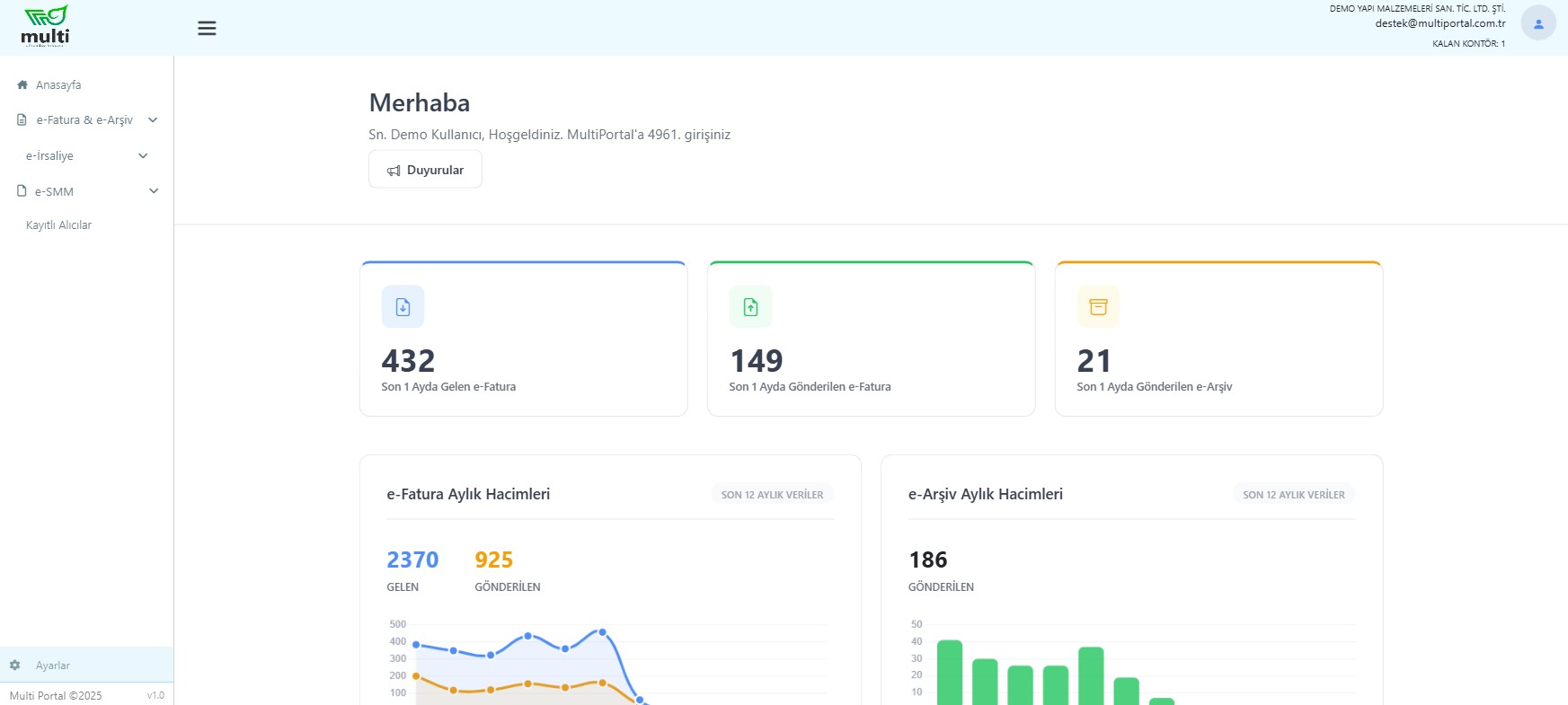Click the Anasayfa home icon
The width and height of the screenshot is (1568, 705).
pyautogui.click(x=22, y=84)
